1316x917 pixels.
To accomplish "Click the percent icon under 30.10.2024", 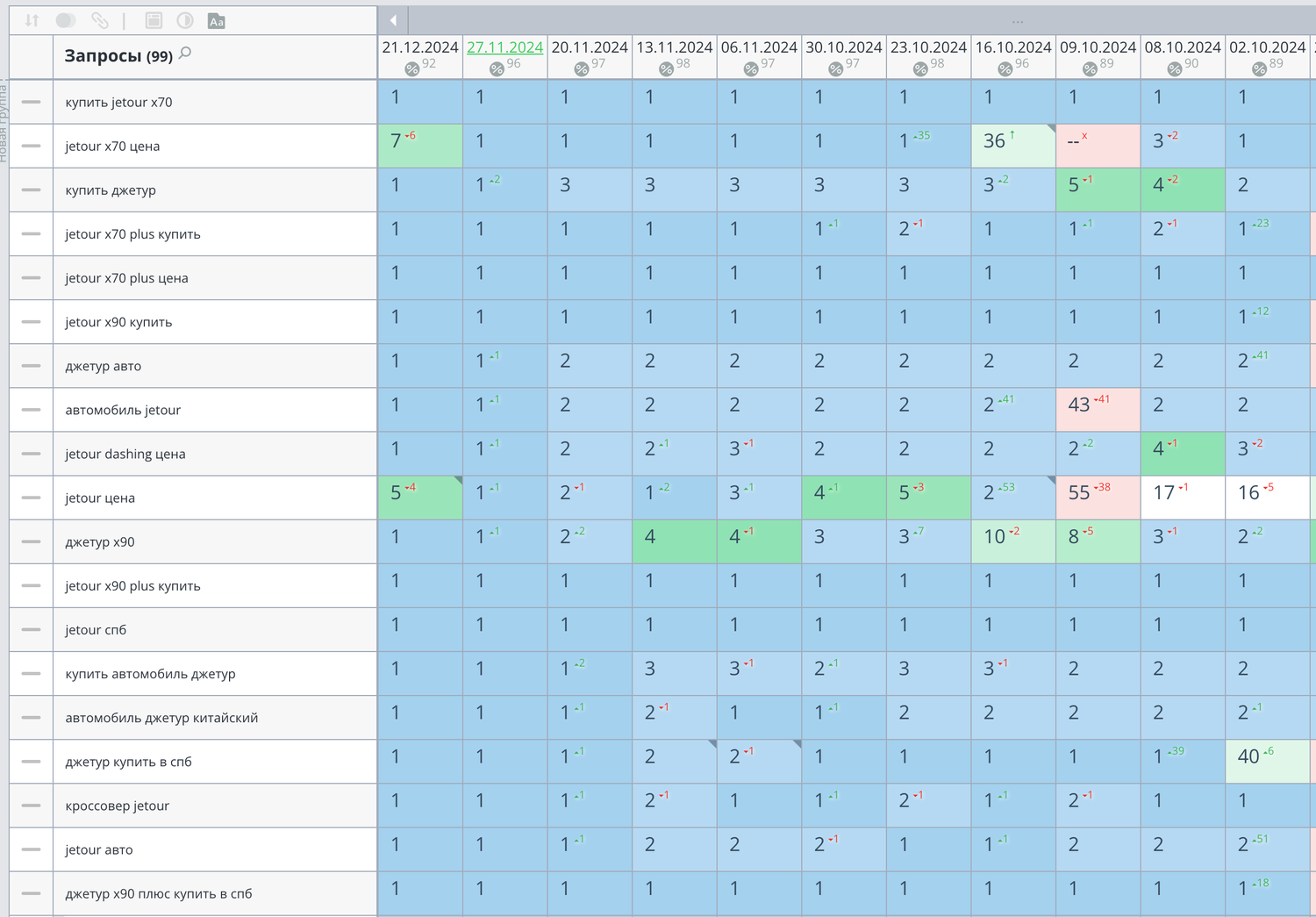I will (x=835, y=69).
